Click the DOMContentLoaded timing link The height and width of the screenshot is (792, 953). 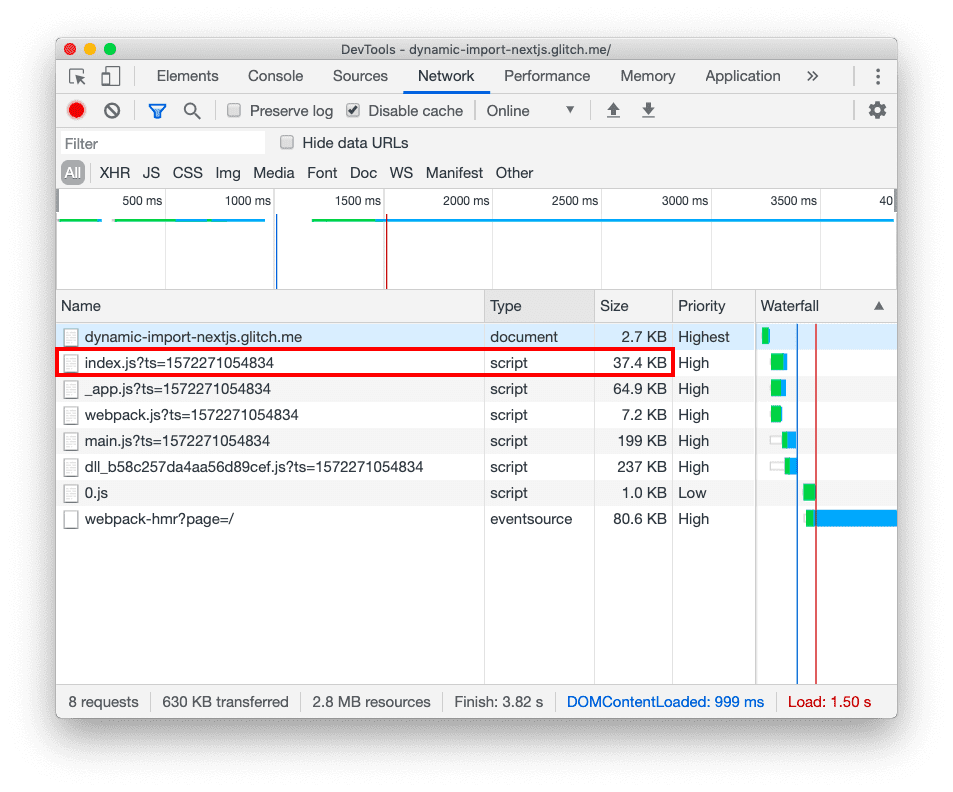coord(665,701)
